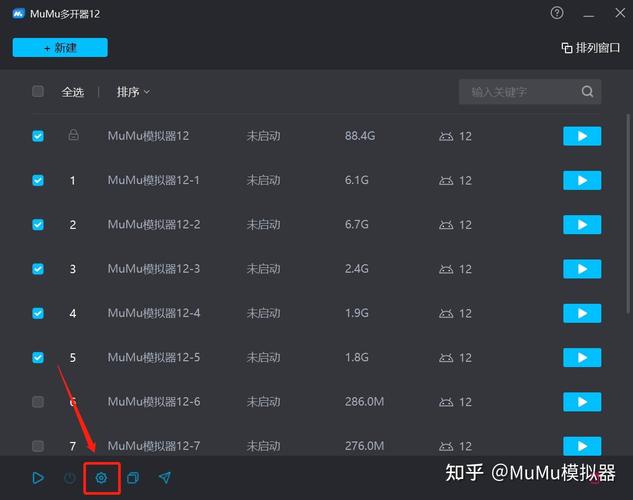633x500 pixels.
Task: Click the paper plane send icon
Action: point(165,478)
